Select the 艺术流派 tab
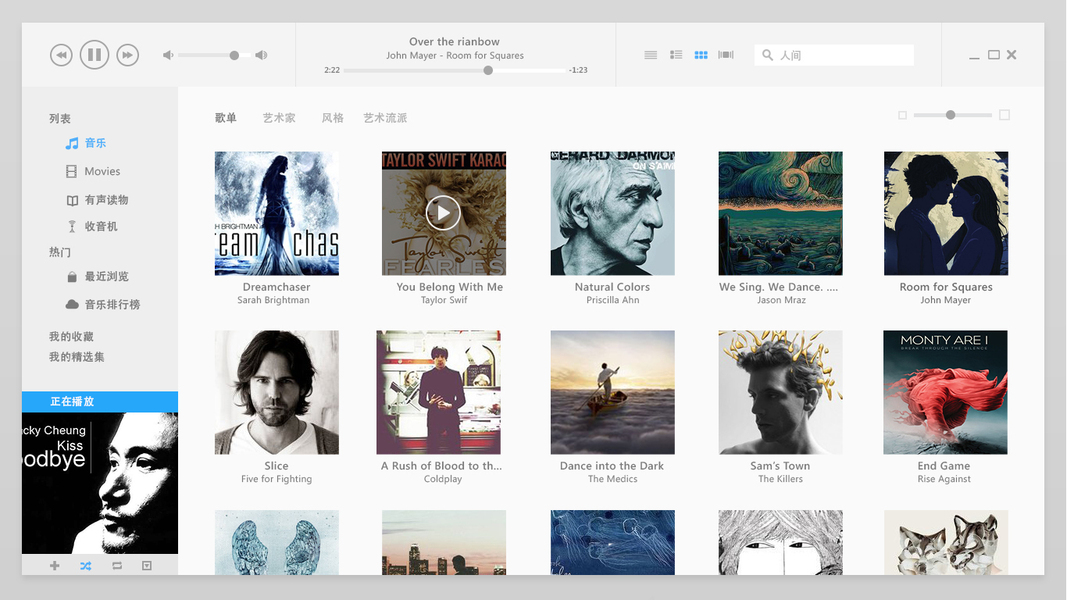The image size is (1067, 600). coord(385,118)
